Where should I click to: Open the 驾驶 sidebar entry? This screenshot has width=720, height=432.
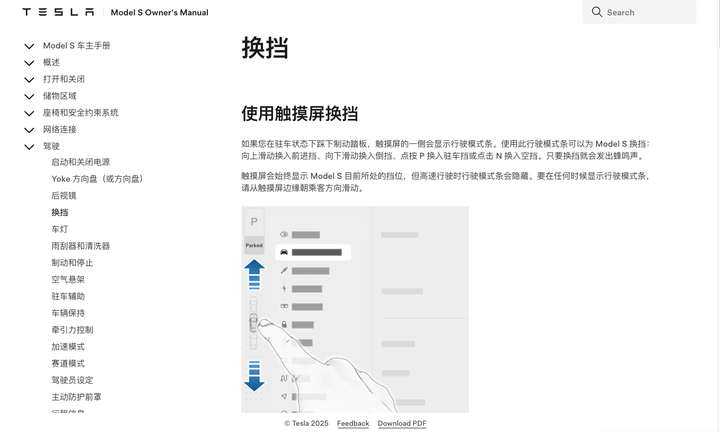point(51,146)
